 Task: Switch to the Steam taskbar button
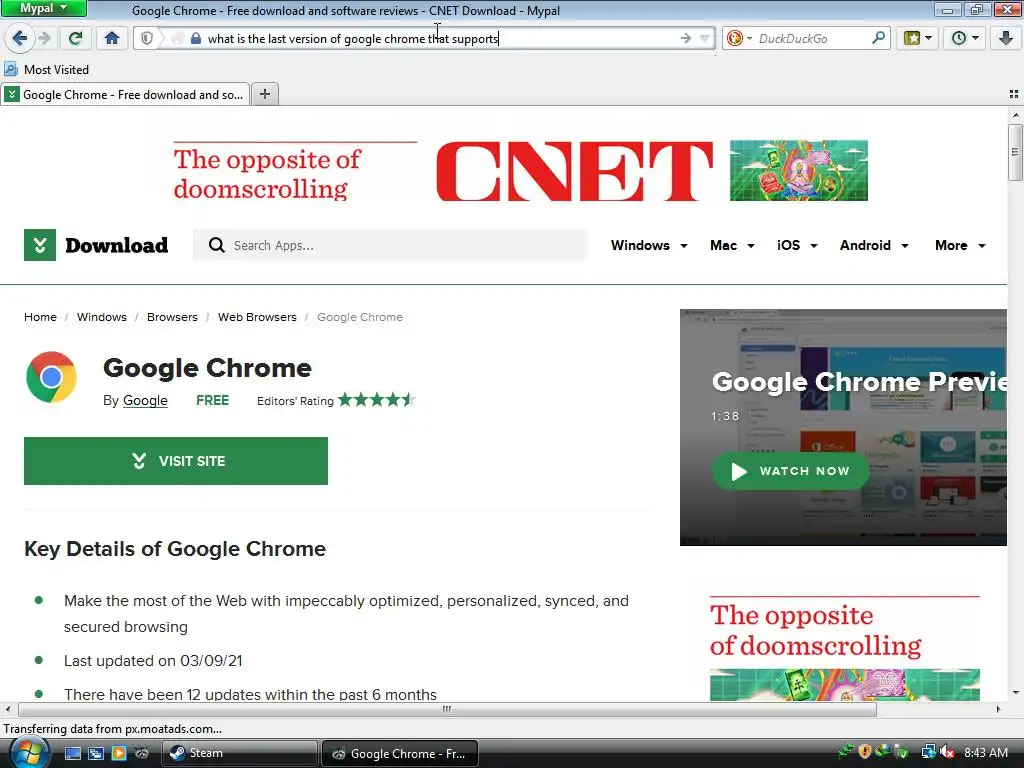click(x=239, y=753)
